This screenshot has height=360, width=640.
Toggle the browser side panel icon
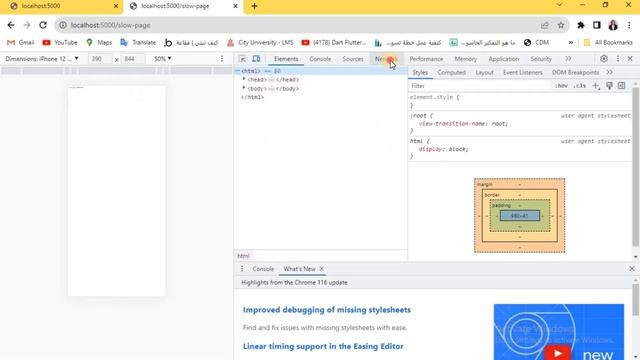pos(597,25)
